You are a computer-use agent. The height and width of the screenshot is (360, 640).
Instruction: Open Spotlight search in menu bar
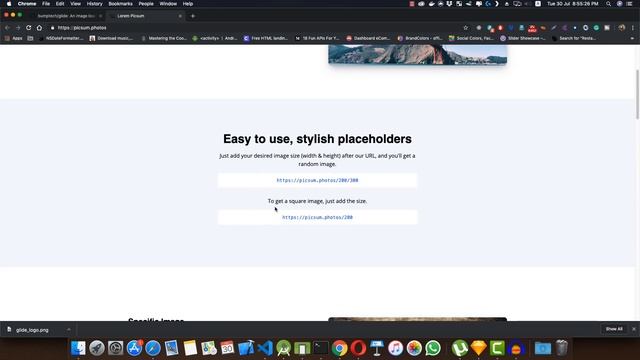coord(608,4)
